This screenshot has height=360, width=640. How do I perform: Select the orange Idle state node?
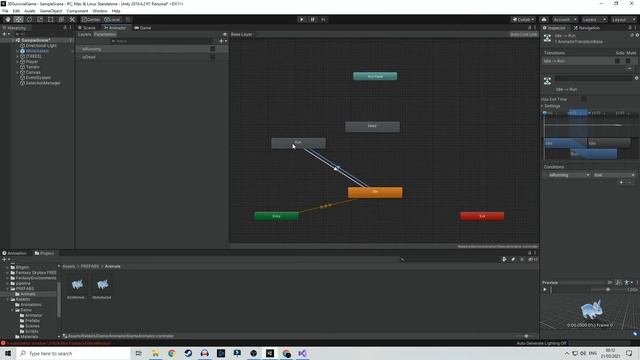[375, 192]
